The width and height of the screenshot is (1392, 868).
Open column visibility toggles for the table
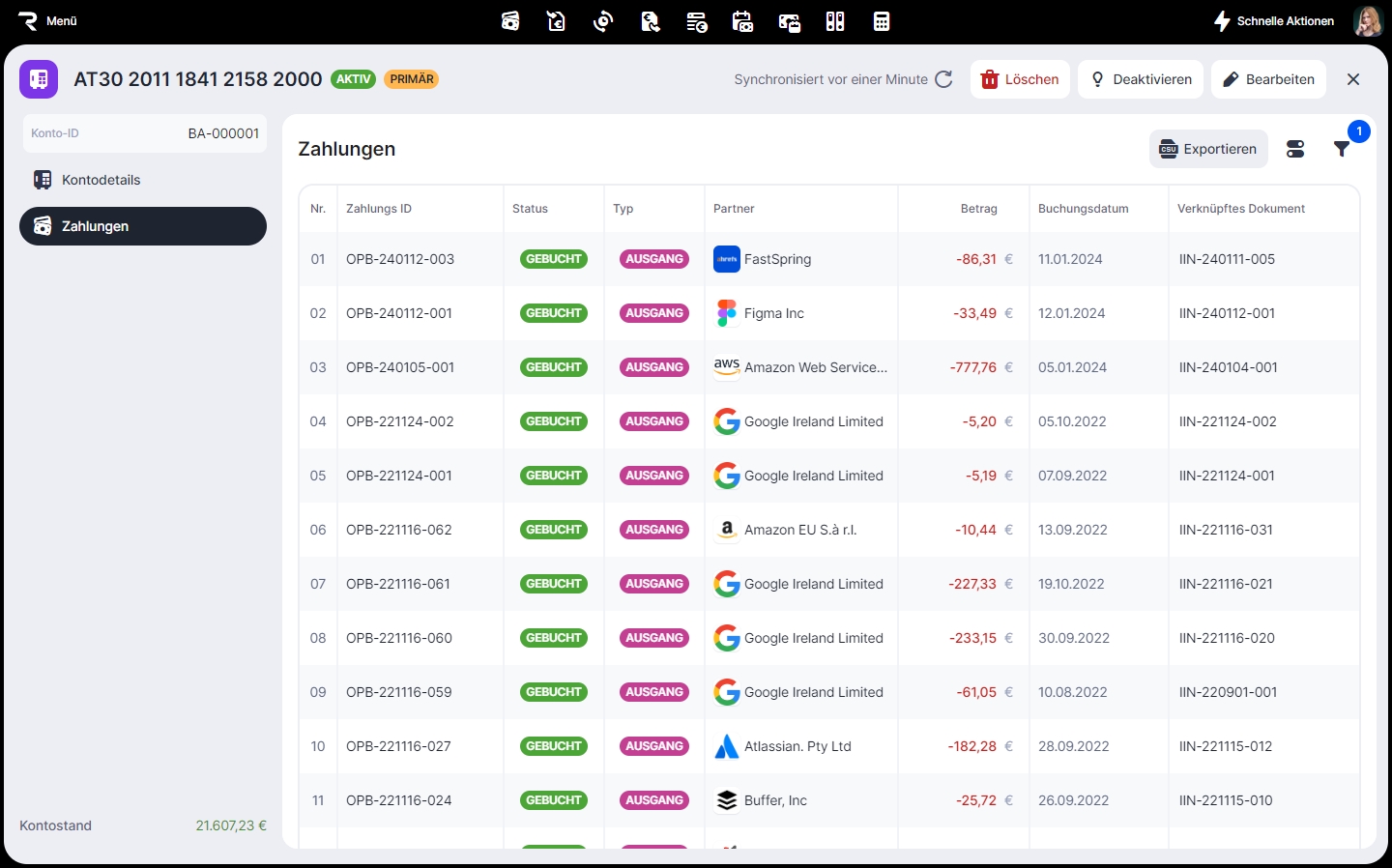(1295, 149)
